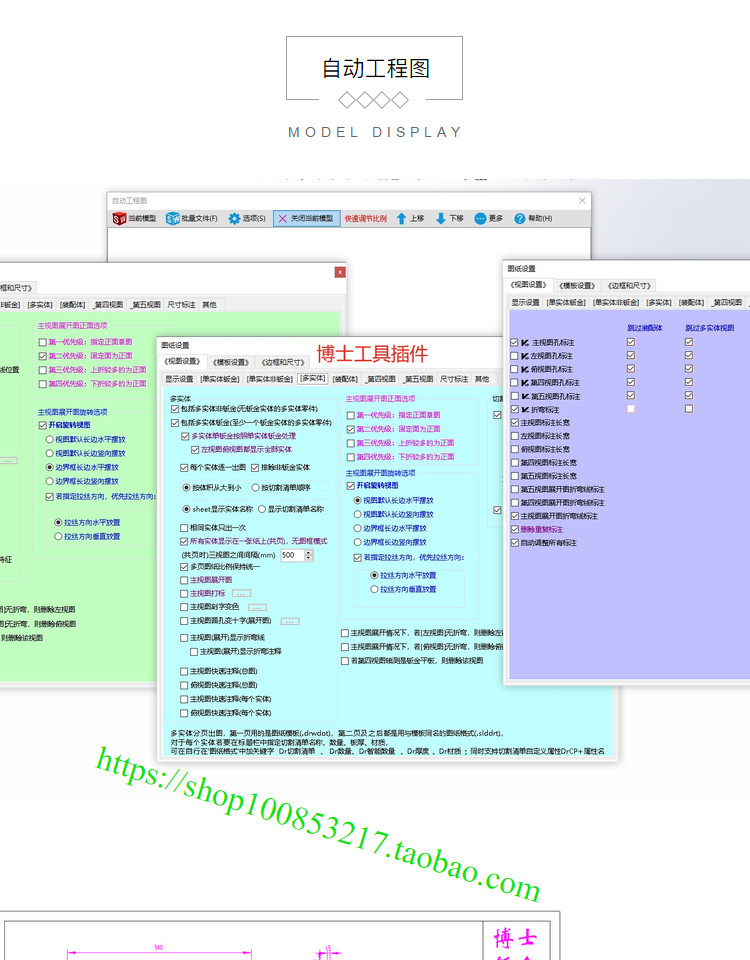The height and width of the screenshot is (960, 750).
Task: Enable 主视图展开图 checkbox in cyan dialog
Action: 184,580
